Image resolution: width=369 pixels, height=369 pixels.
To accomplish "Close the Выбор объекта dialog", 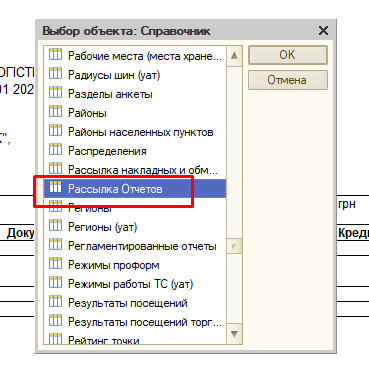I will 323,31.
